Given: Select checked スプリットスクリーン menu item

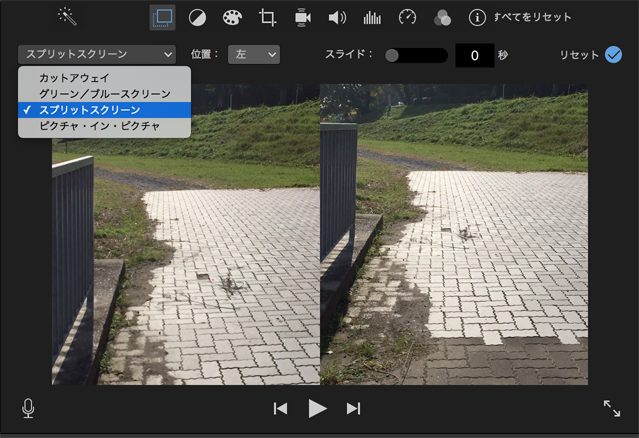Looking at the screenshot, I should point(104,110).
